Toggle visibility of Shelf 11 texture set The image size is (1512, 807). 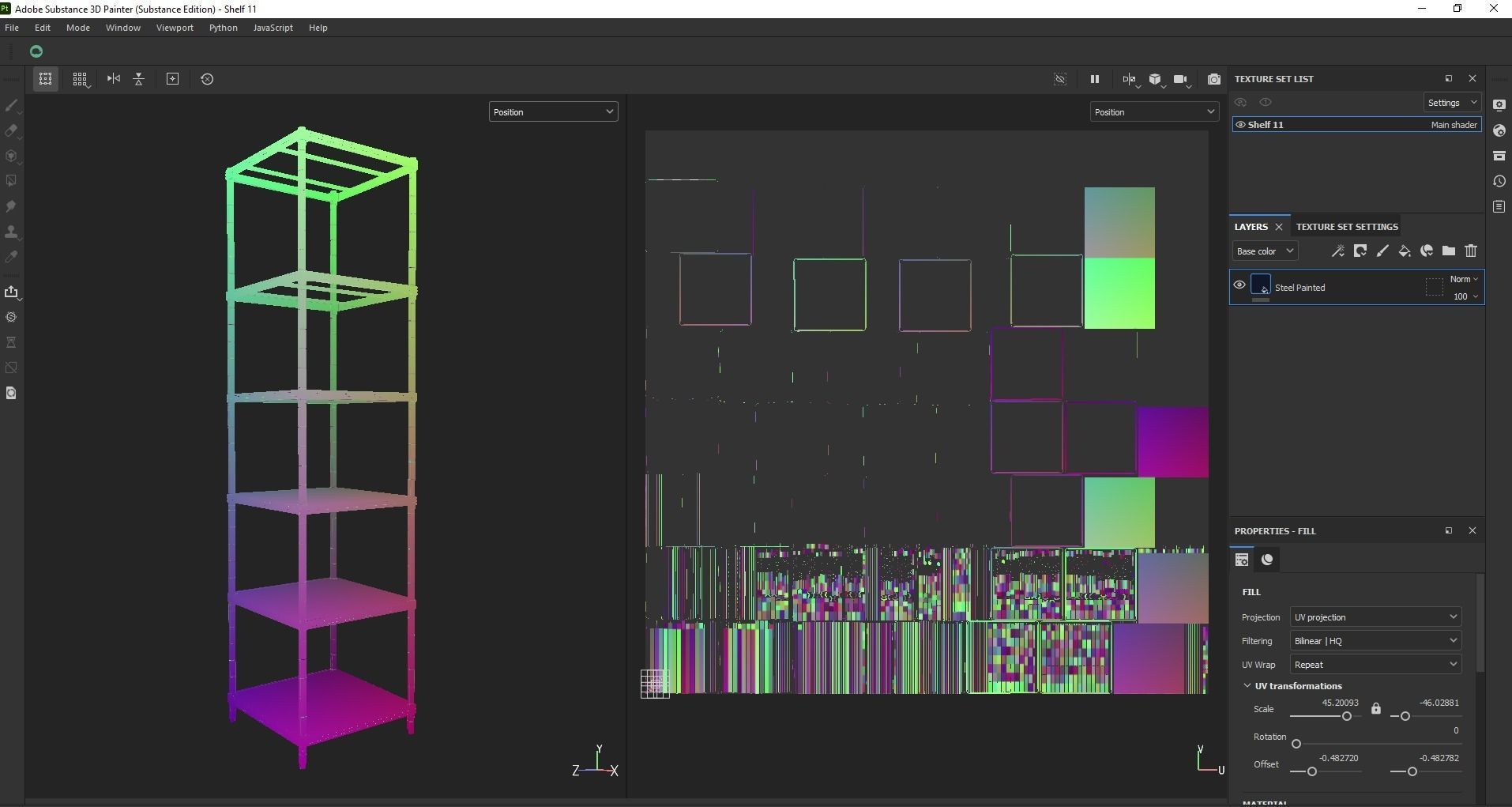tap(1240, 125)
